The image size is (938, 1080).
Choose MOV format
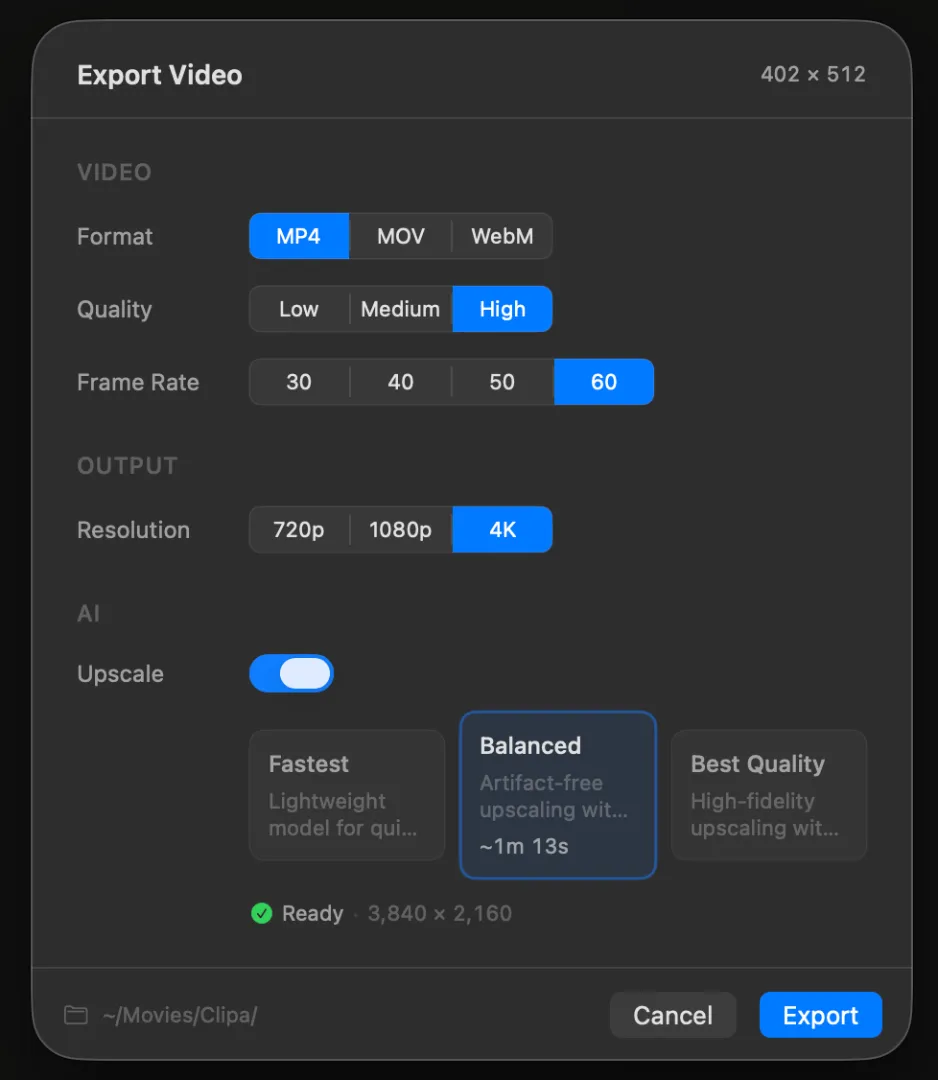(x=401, y=237)
